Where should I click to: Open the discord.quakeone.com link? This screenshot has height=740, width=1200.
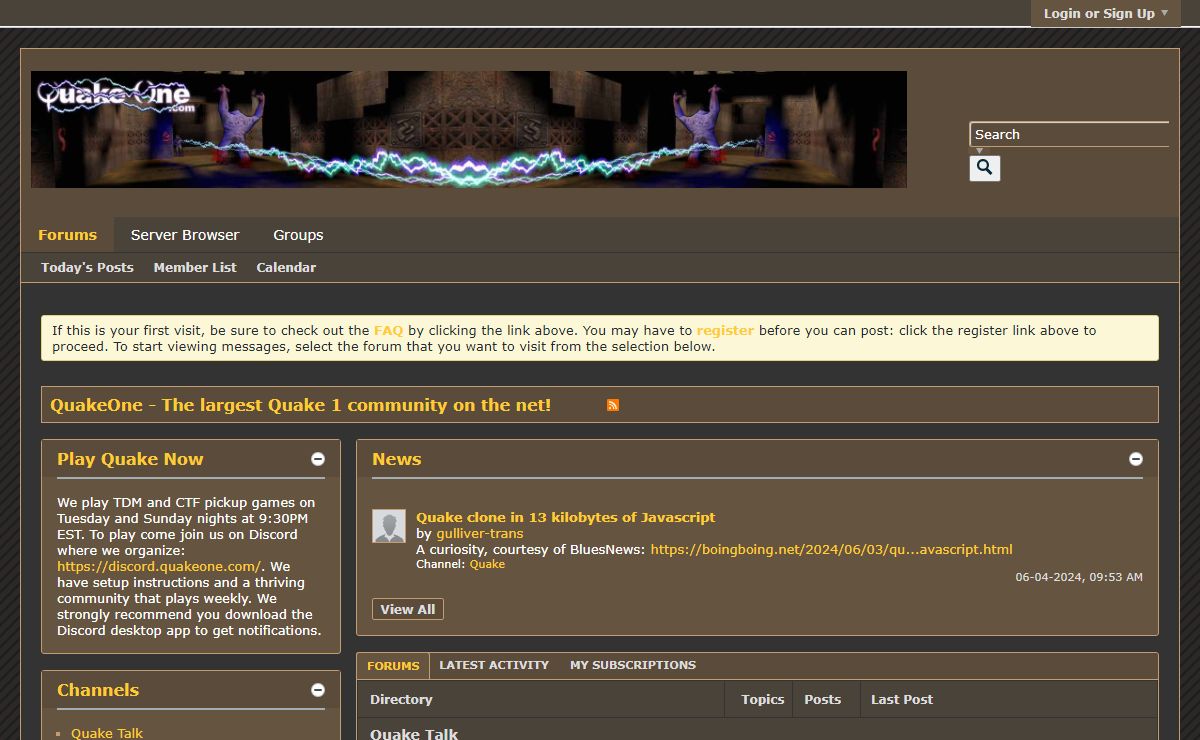point(158,566)
